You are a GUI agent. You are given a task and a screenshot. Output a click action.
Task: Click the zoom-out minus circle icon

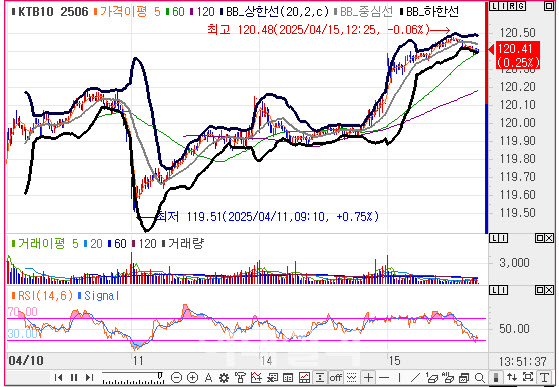(x=176, y=377)
